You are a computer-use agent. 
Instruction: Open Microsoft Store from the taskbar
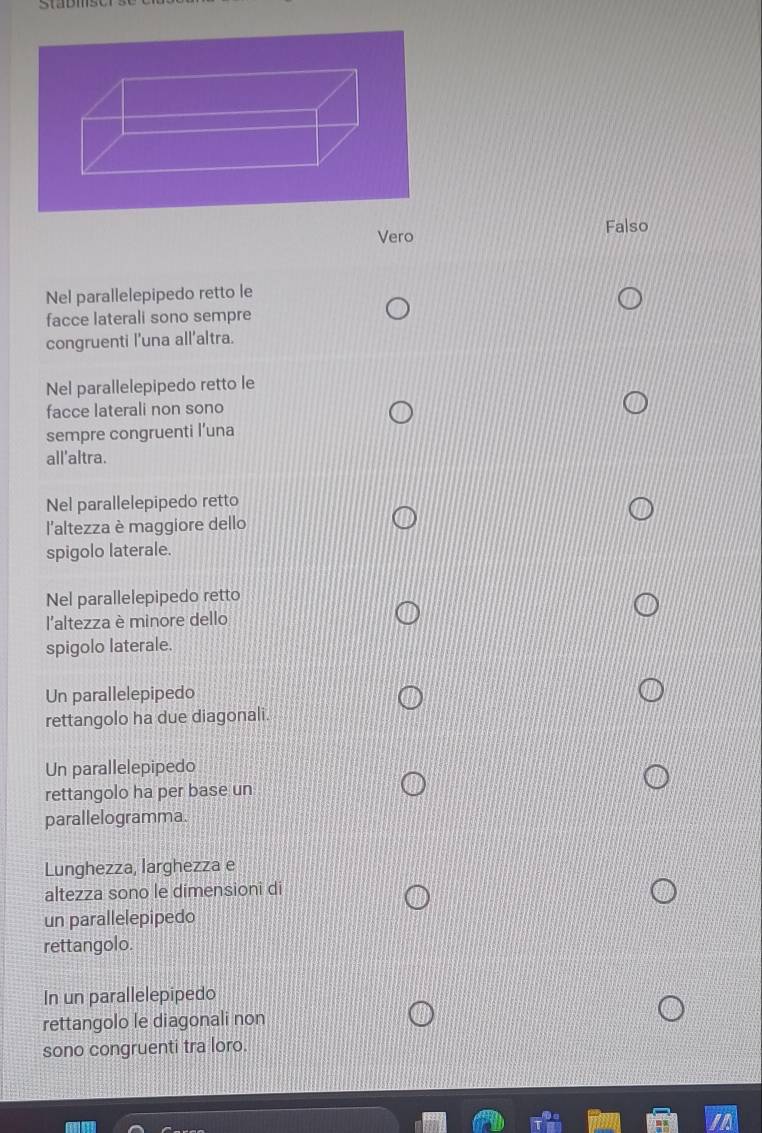click(x=661, y=1122)
